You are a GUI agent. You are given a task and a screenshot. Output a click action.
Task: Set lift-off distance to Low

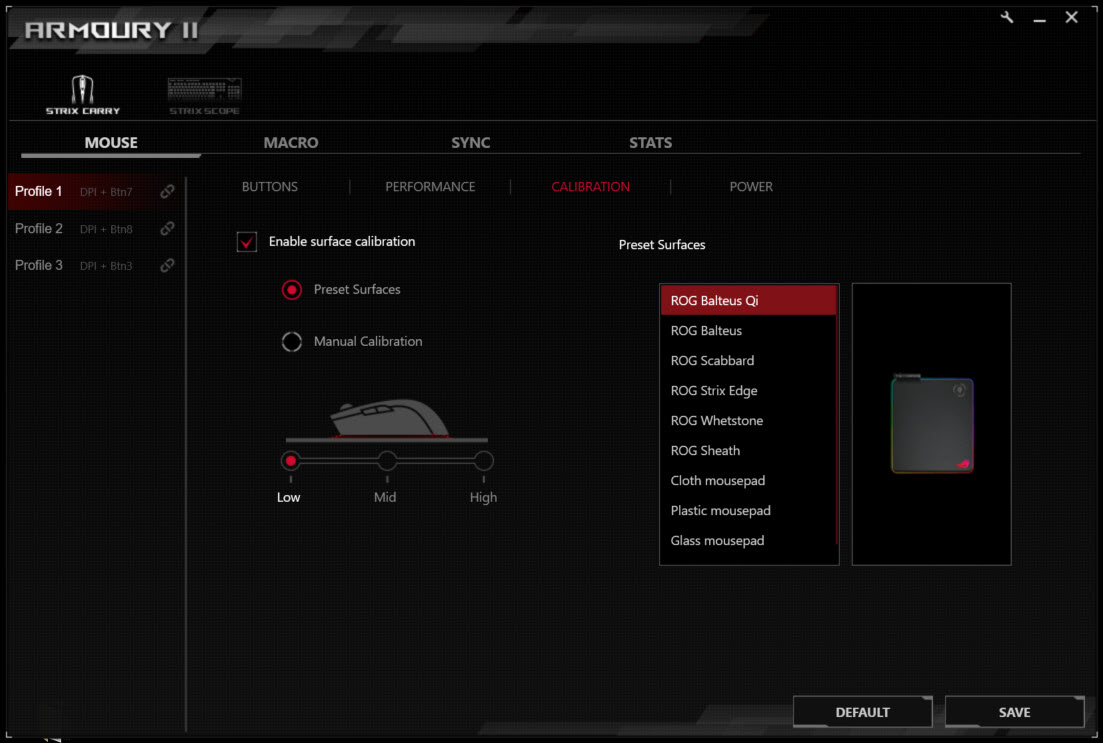point(291,461)
